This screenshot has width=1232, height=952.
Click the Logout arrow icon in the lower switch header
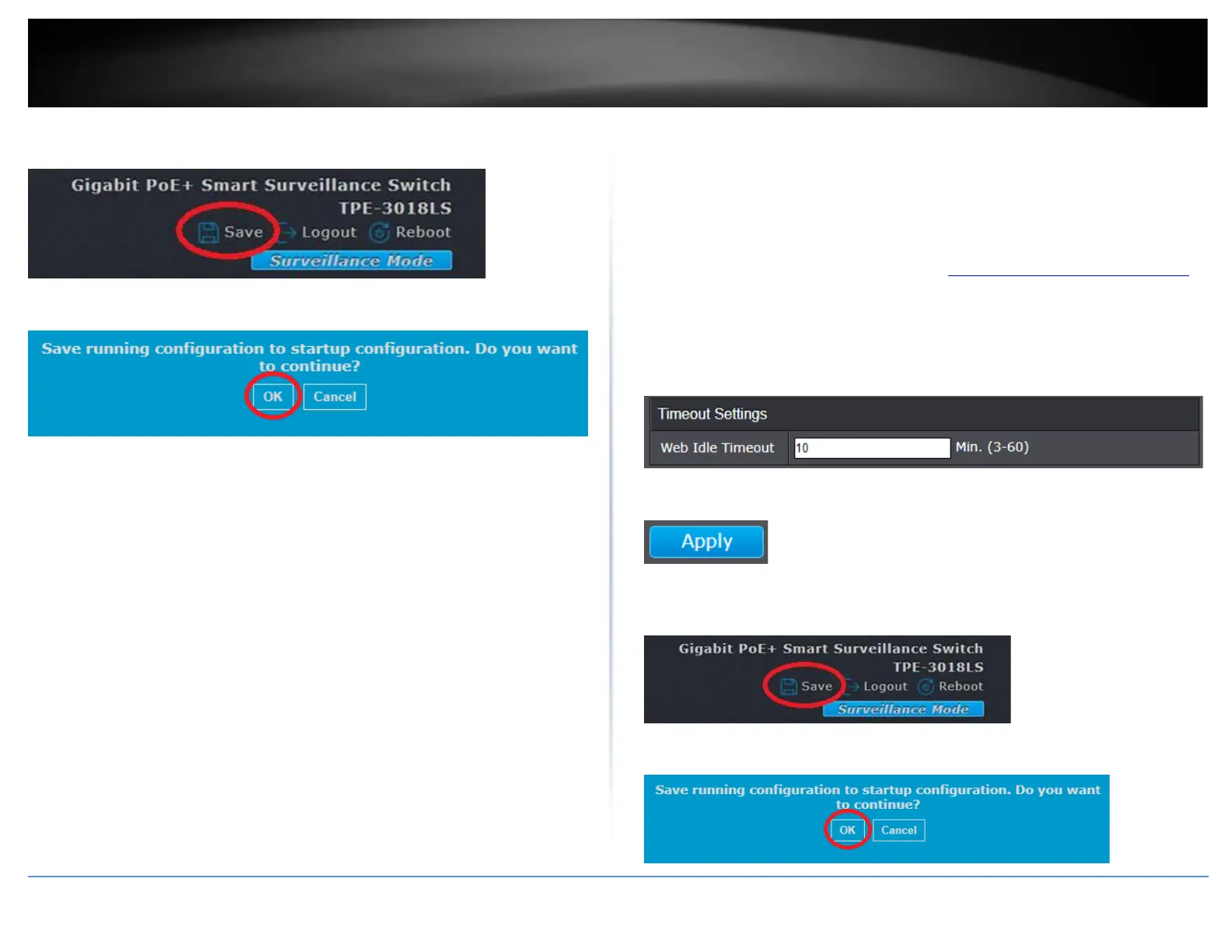852,686
